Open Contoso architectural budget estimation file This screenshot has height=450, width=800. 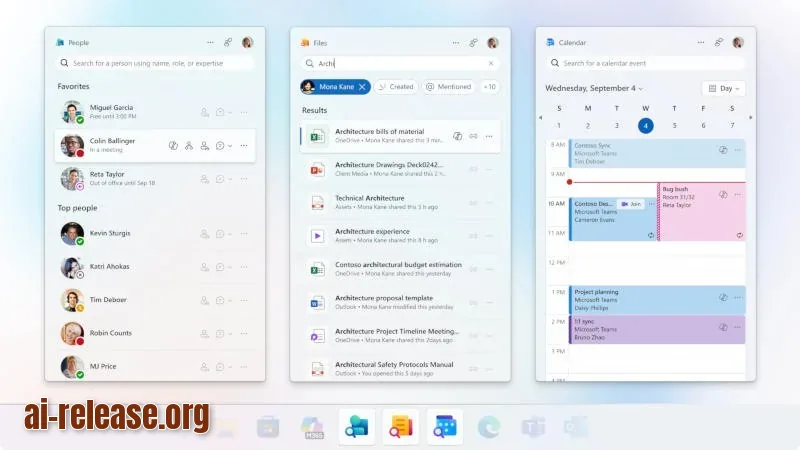401,269
